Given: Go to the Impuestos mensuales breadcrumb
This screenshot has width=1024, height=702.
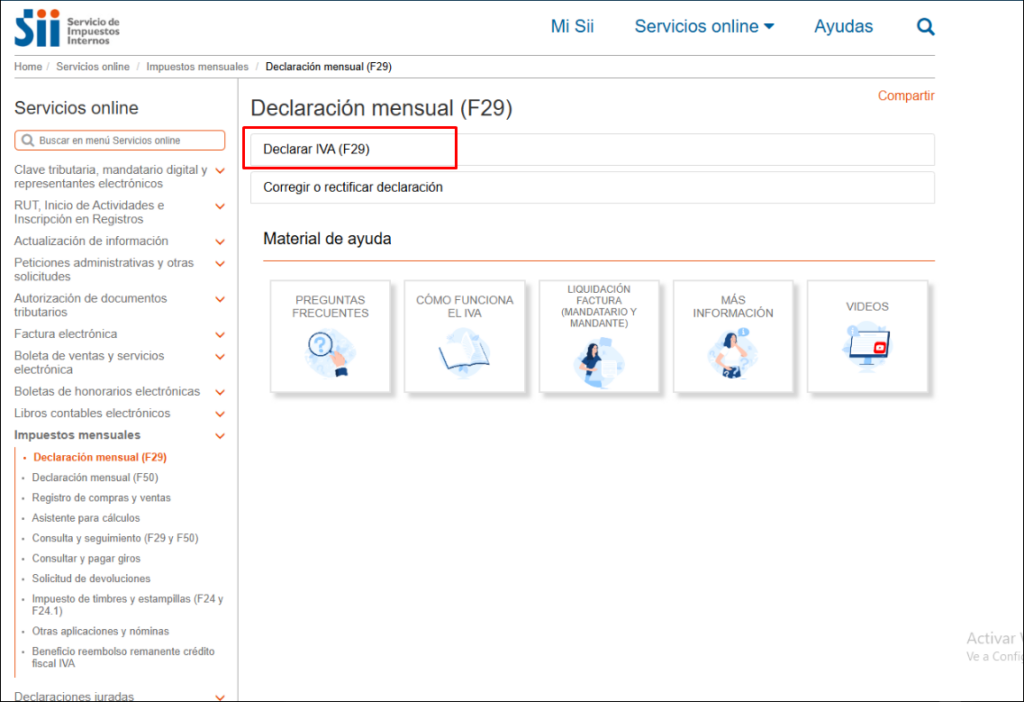Looking at the screenshot, I should point(197,67).
